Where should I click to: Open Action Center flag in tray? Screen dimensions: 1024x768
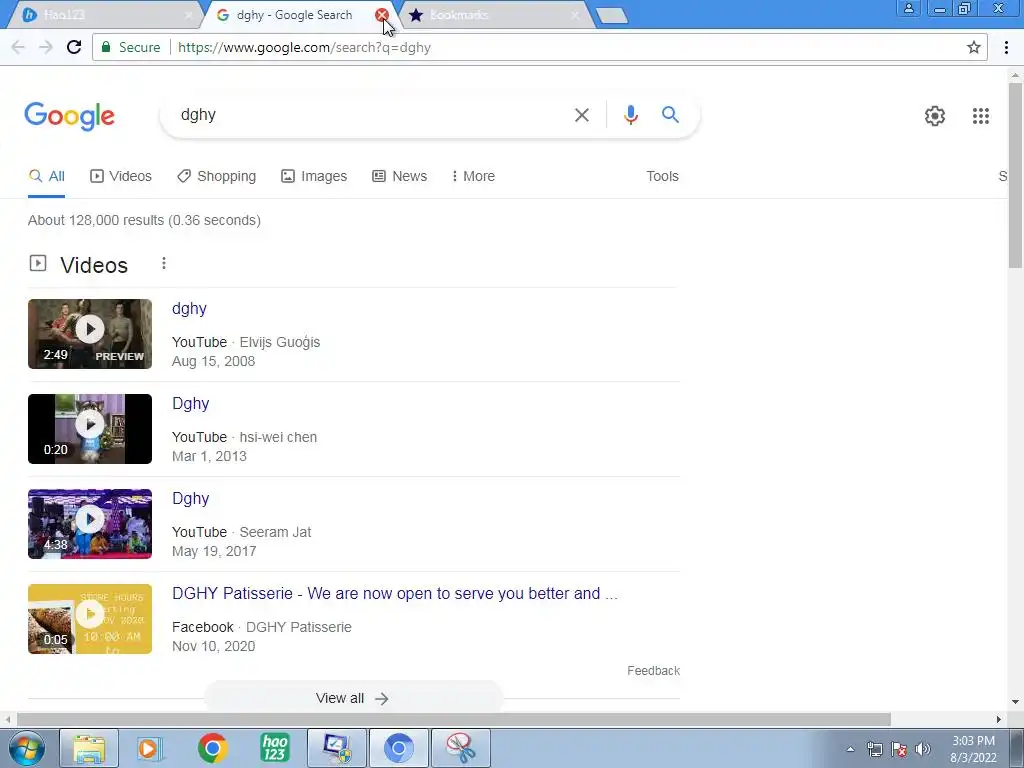(899, 749)
